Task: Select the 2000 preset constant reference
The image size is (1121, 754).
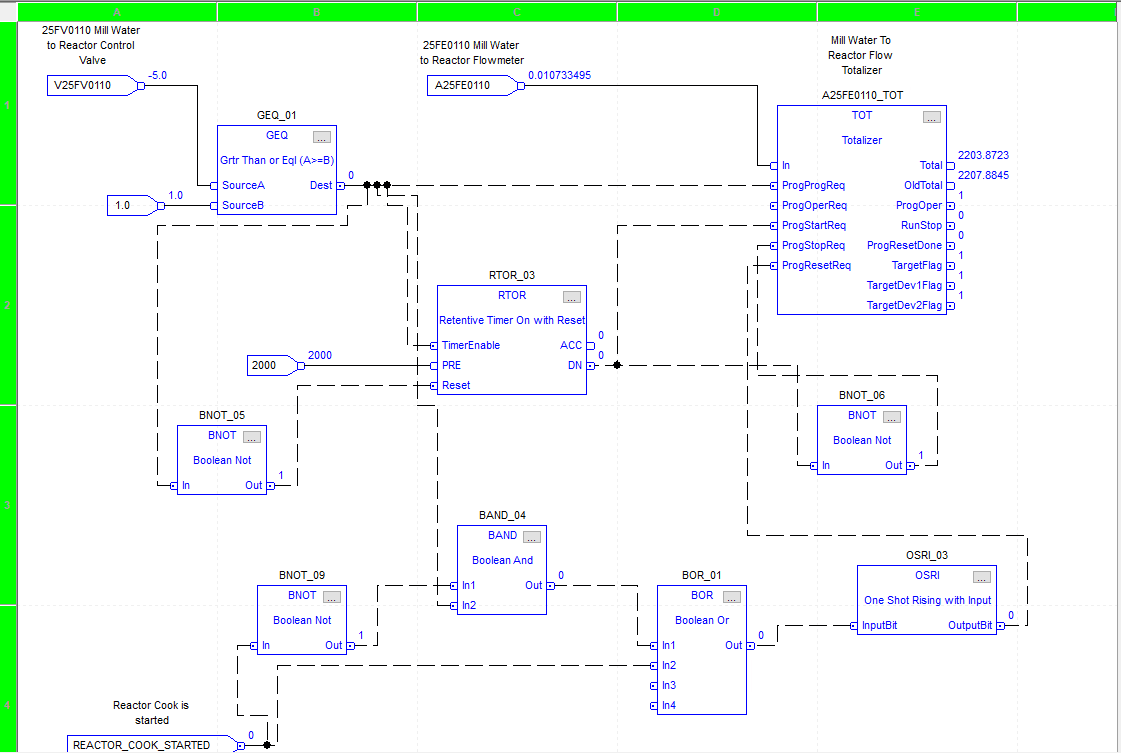Action: pyautogui.click(x=272, y=365)
